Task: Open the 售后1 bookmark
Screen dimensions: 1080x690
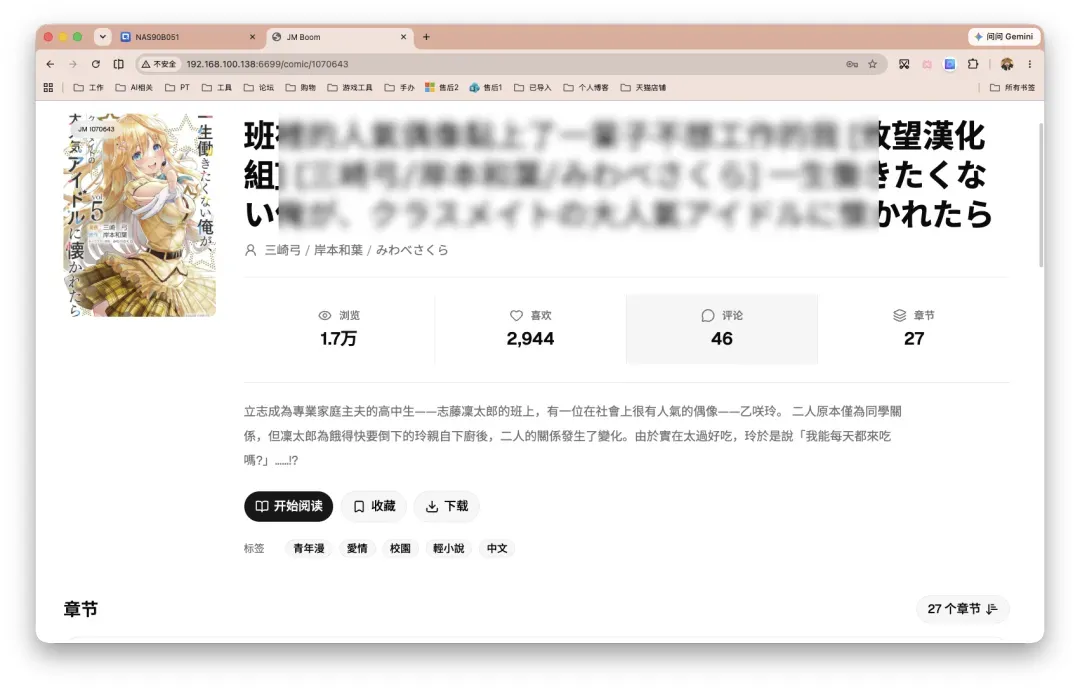Action: 486,87
